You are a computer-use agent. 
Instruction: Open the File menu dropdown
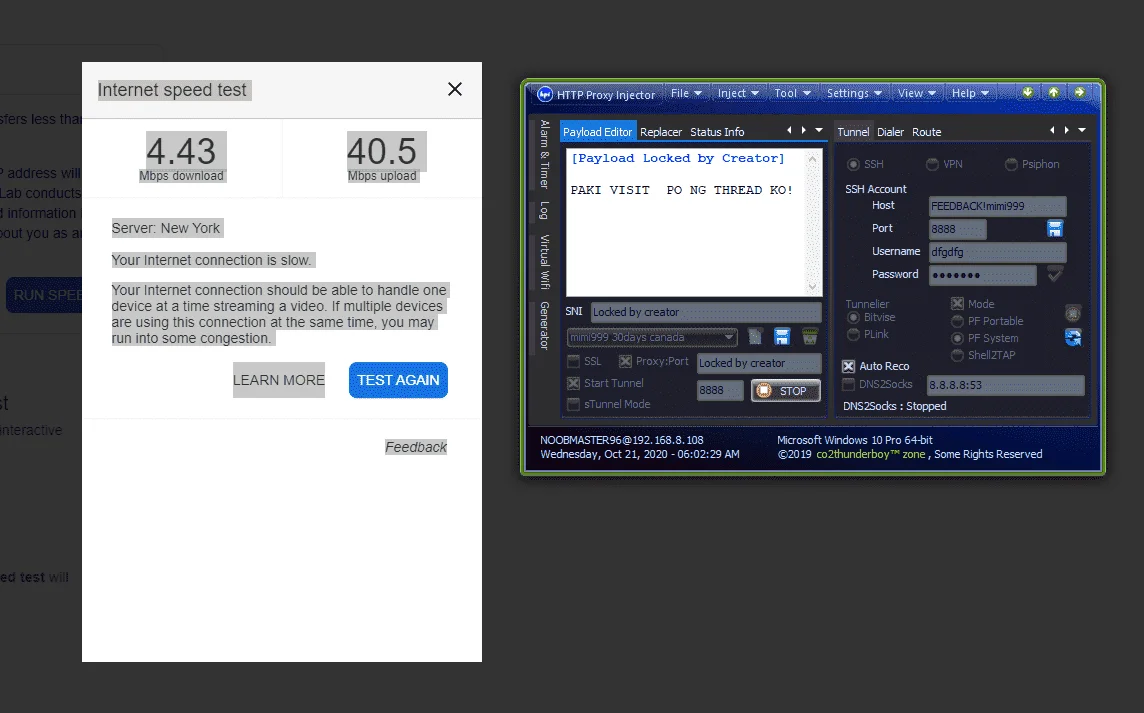[x=686, y=93]
